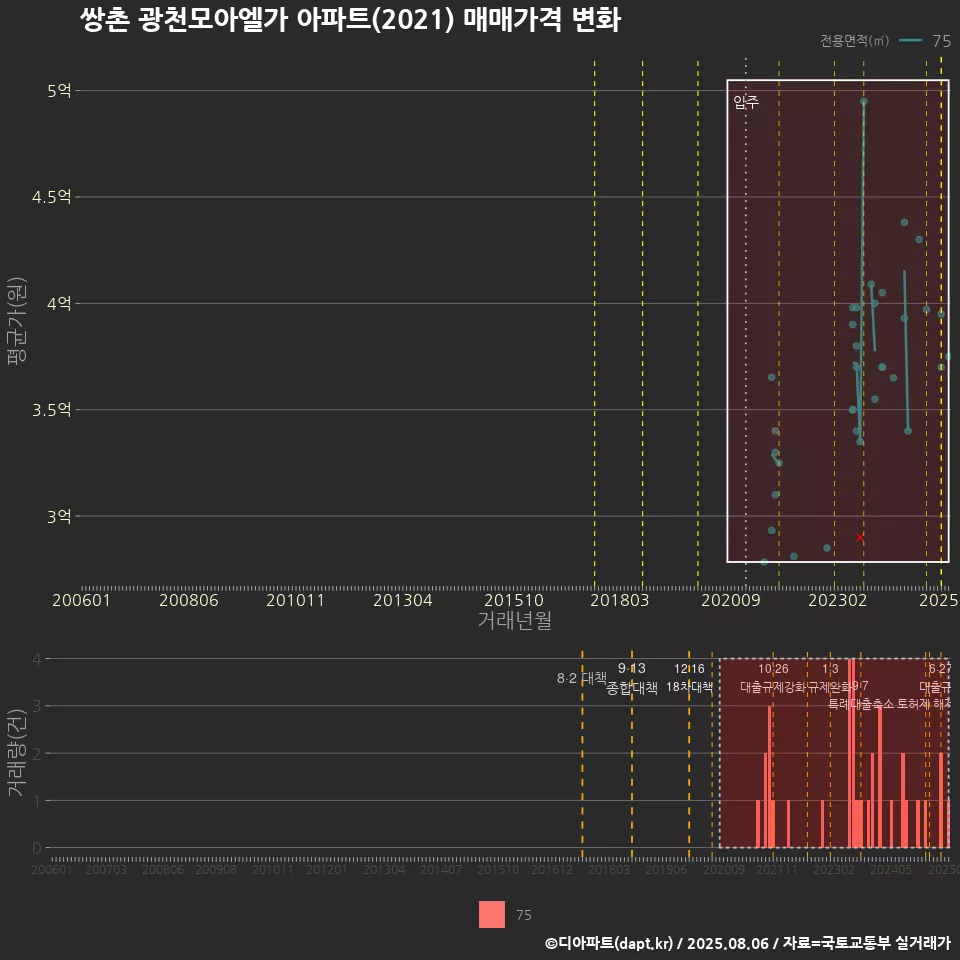Click the 9·13 종합대책 annotation
The image size is (960, 960).
631,678
